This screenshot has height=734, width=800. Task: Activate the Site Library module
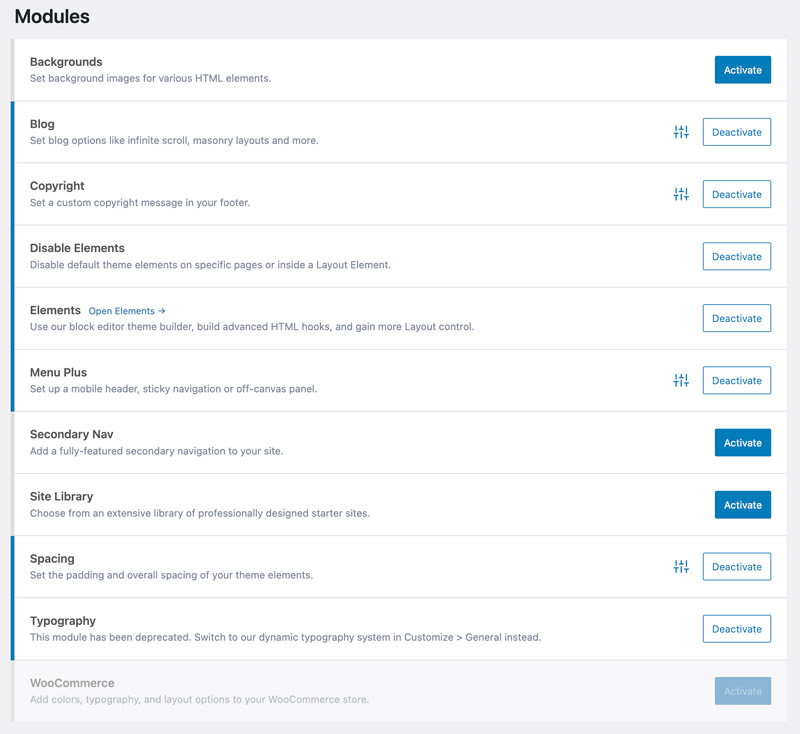click(x=742, y=505)
